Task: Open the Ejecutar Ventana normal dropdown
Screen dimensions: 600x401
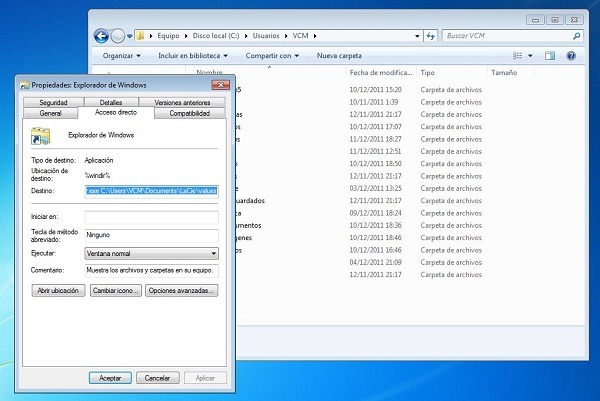Action: coord(152,253)
